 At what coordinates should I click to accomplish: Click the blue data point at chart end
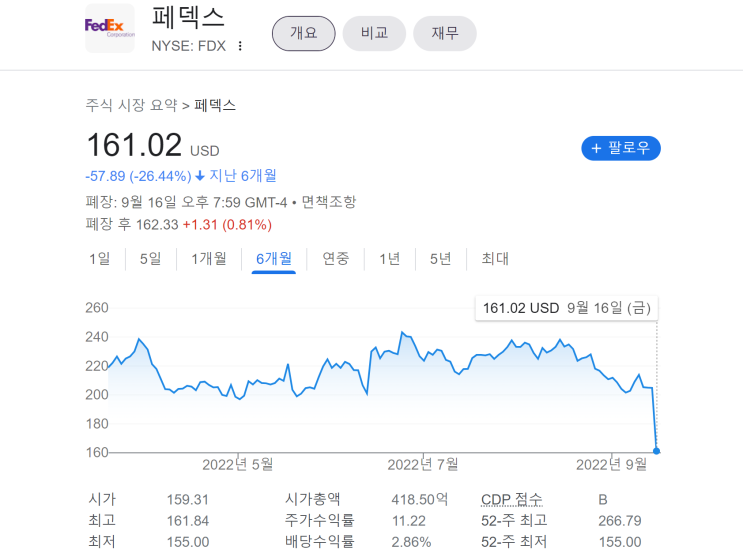click(656, 451)
